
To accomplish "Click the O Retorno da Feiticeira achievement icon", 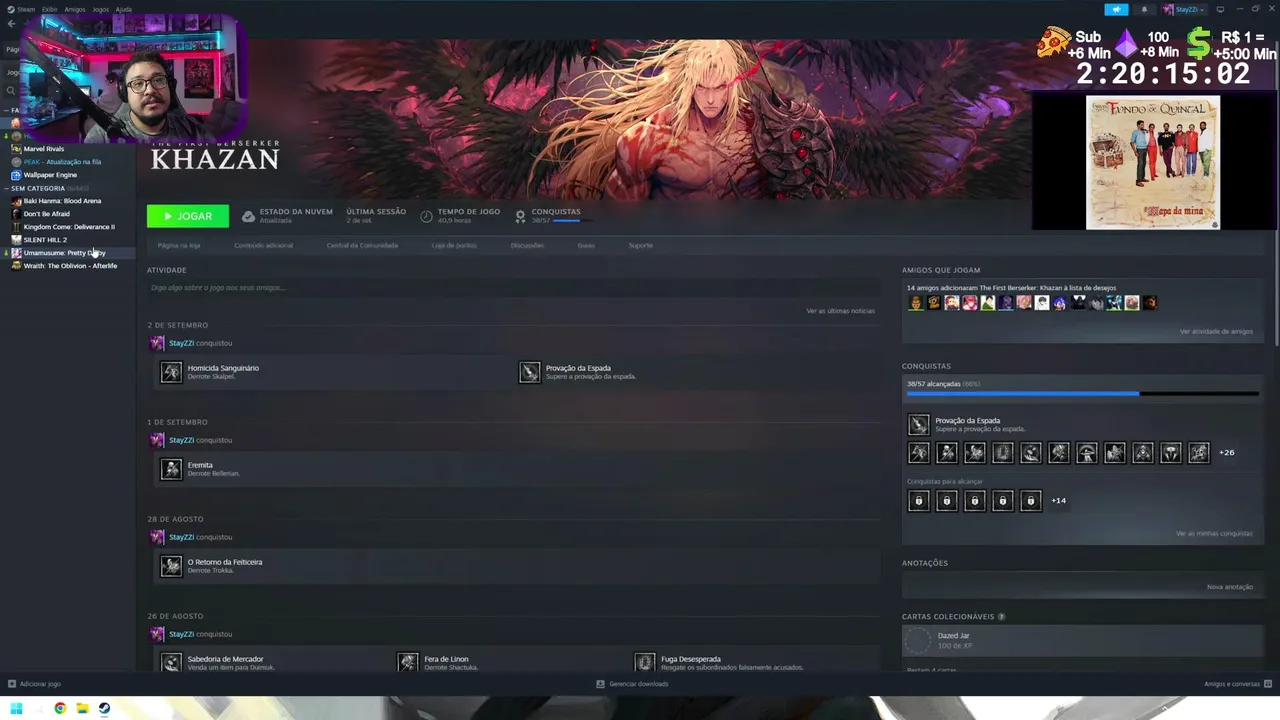I will 171,566.
